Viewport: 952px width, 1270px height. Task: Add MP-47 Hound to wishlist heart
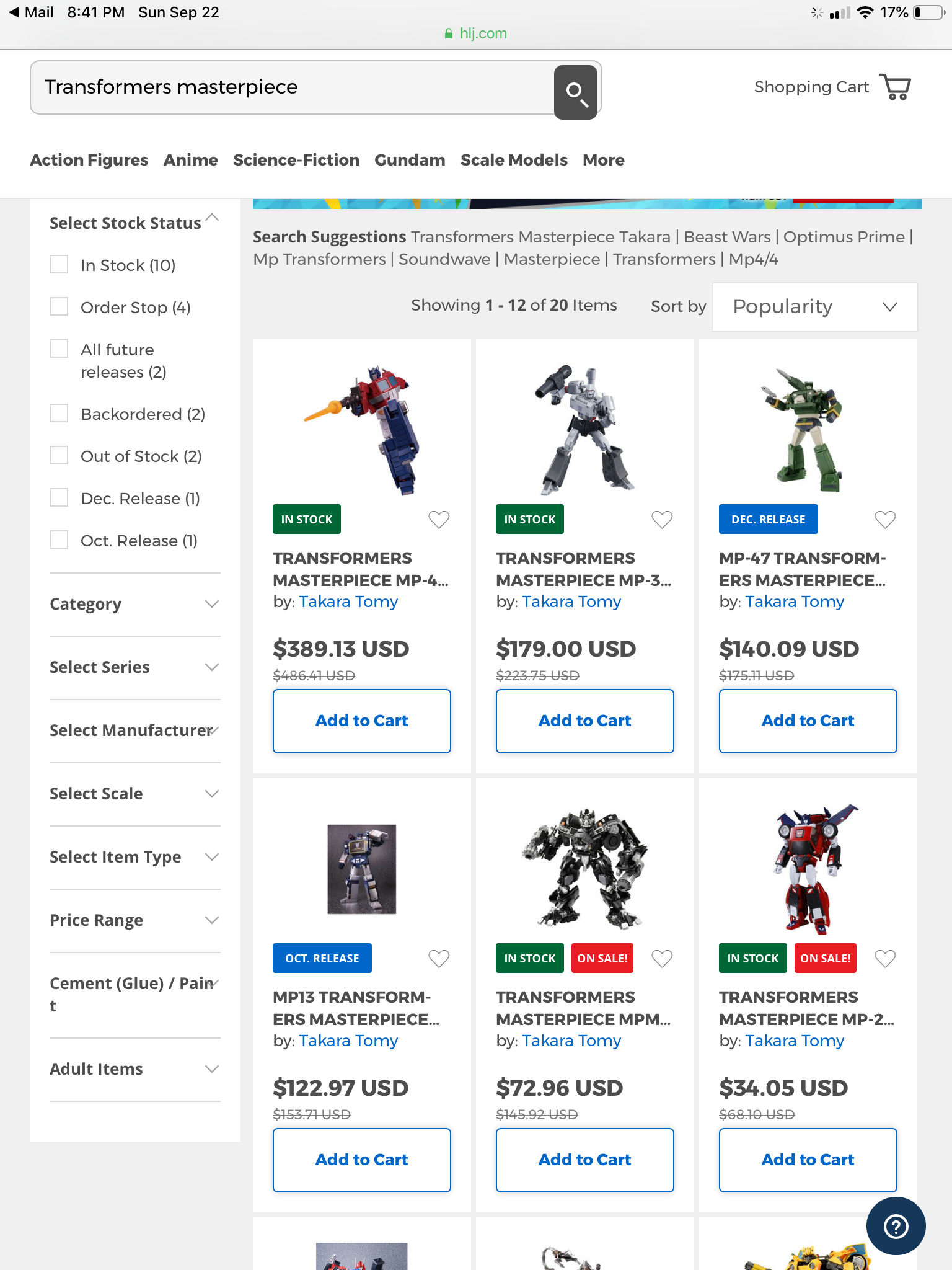pyautogui.click(x=885, y=519)
